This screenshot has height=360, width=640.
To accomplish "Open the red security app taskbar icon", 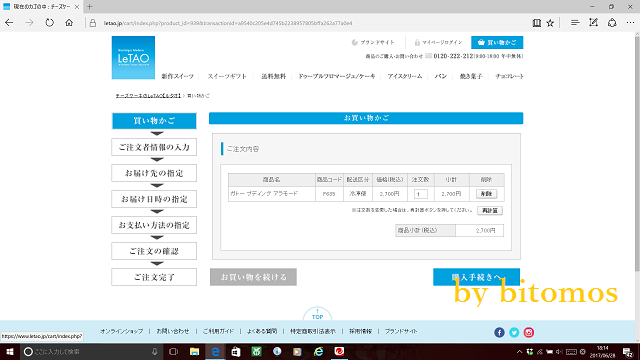I will point(339,351).
